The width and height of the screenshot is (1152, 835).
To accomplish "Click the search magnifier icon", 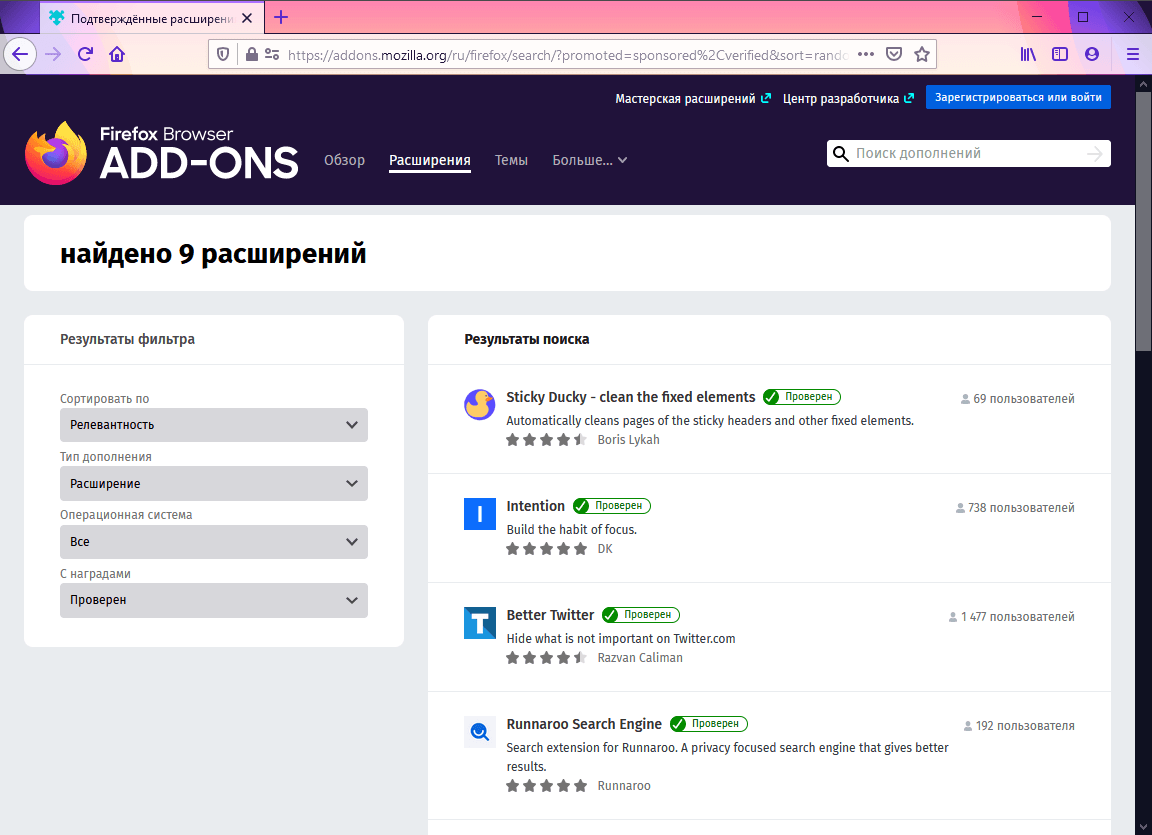I will click(x=840, y=153).
